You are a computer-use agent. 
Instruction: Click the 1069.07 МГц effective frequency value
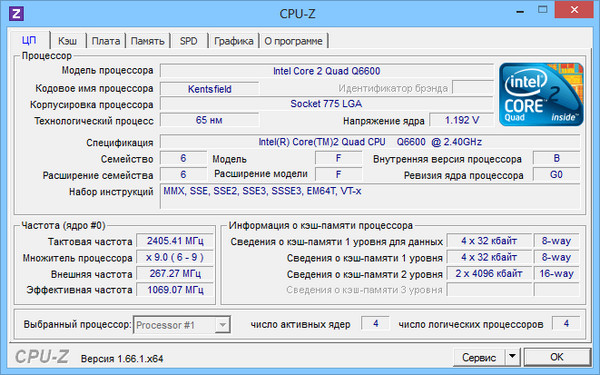coord(175,290)
